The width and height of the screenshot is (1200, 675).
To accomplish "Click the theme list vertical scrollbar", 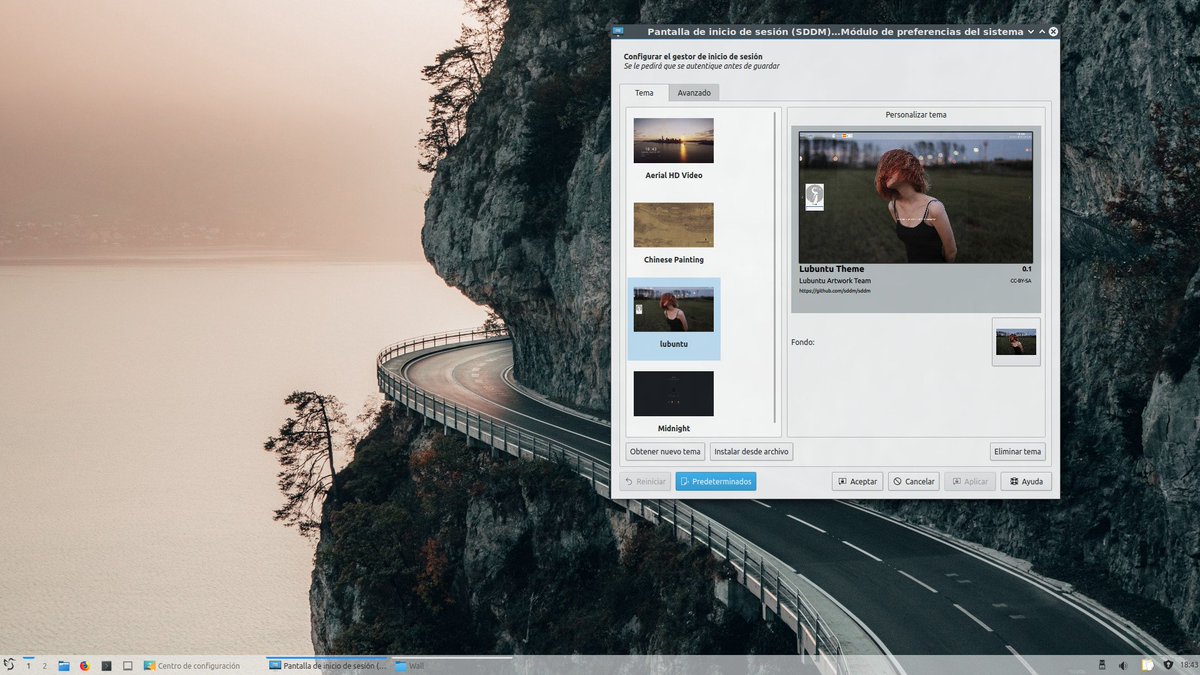I will tap(777, 268).
